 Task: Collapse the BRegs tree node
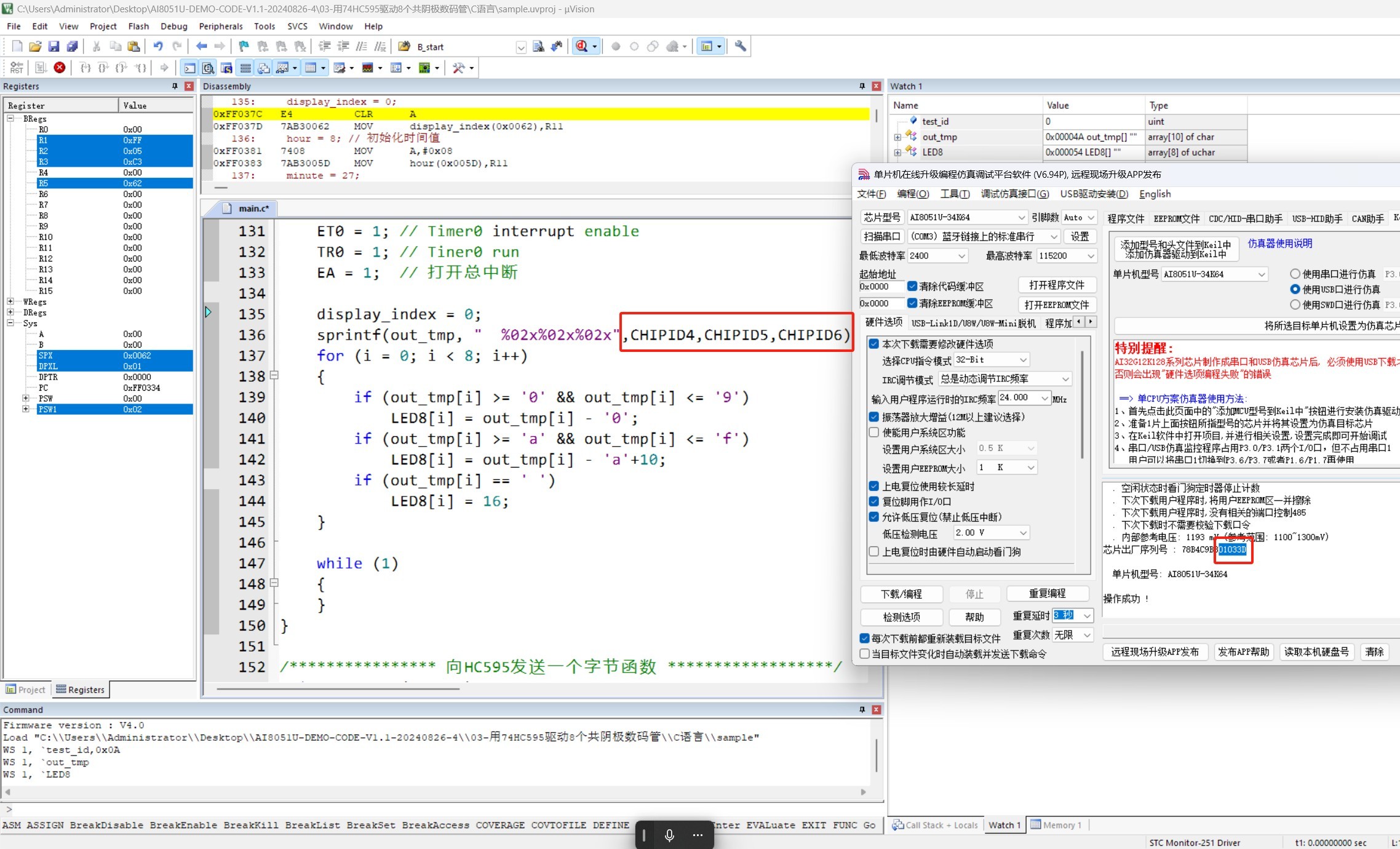(10, 118)
